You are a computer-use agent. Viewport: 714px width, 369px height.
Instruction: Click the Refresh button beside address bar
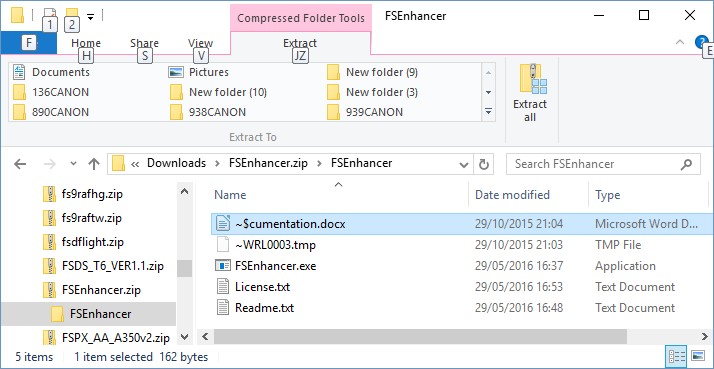(x=484, y=164)
